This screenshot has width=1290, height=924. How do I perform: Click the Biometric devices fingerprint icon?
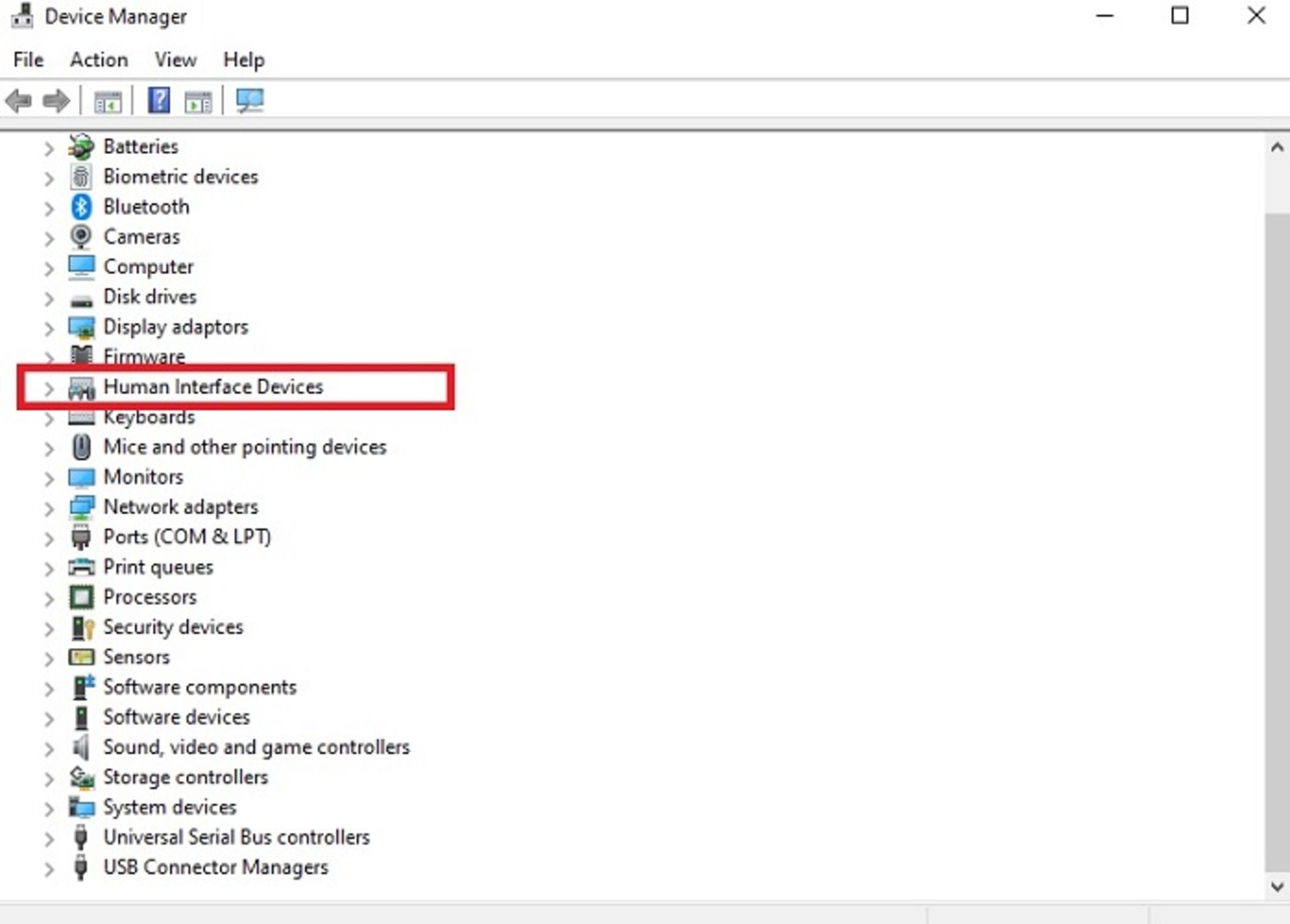coord(81,177)
